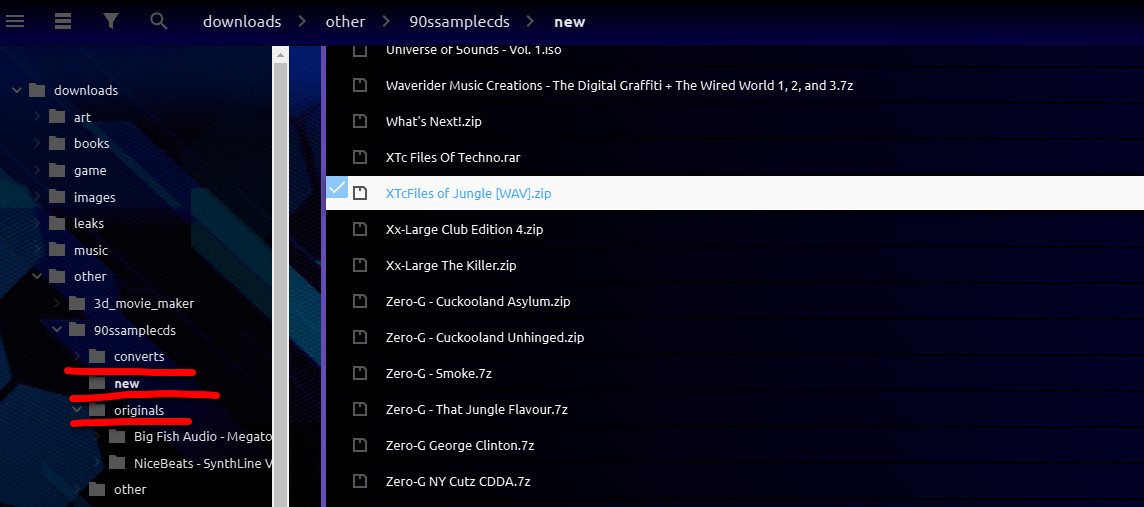Select the images folder in tree

[95, 197]
